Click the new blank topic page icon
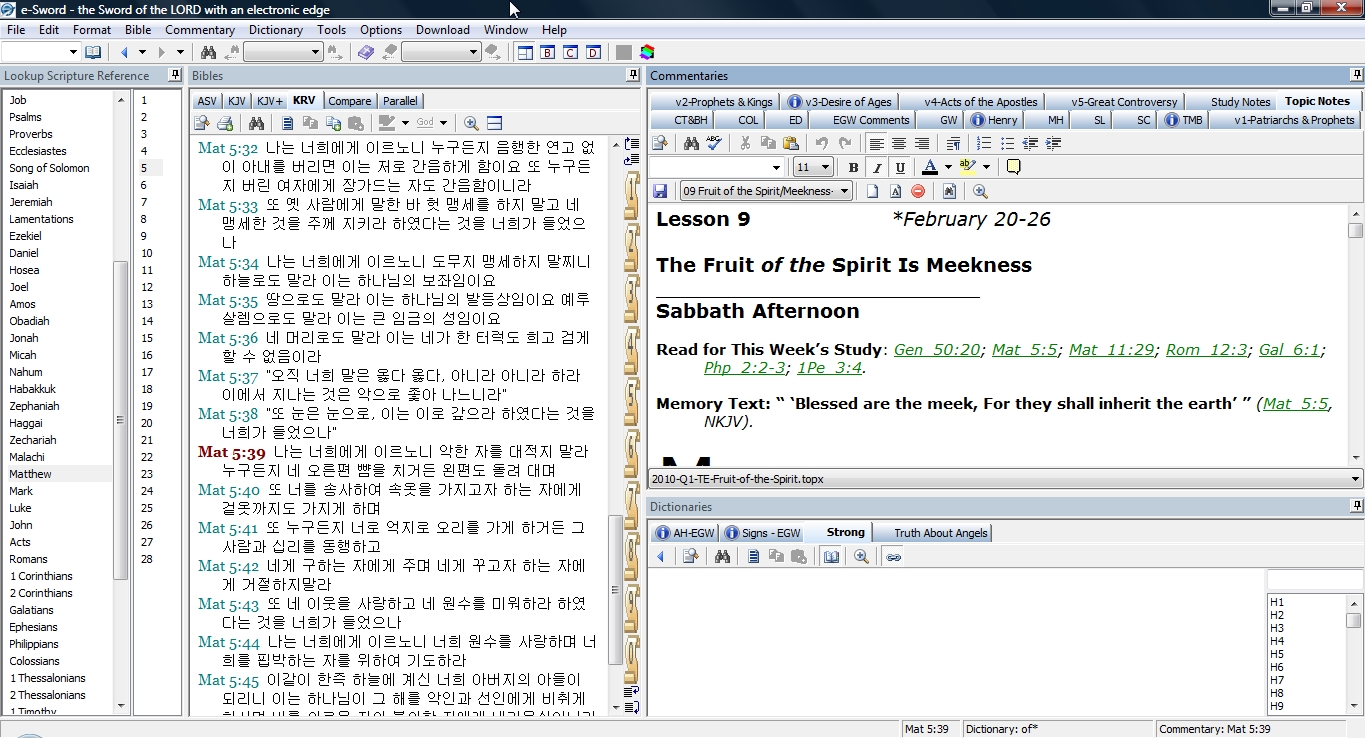Image resolution: width=1365 pixels, height=738 pixels. click(872, 191)
